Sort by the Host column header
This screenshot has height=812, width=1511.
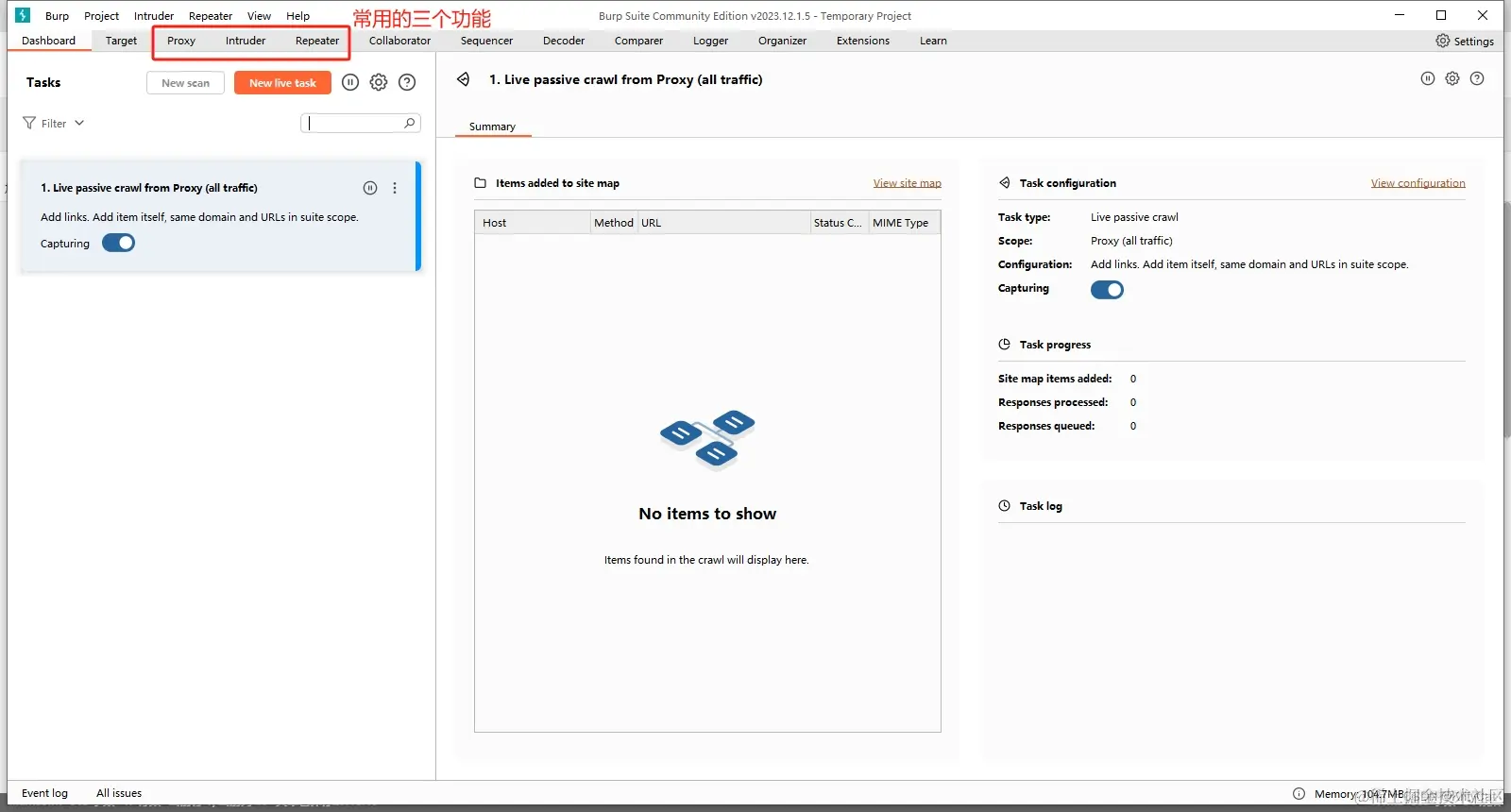point(533,223)
